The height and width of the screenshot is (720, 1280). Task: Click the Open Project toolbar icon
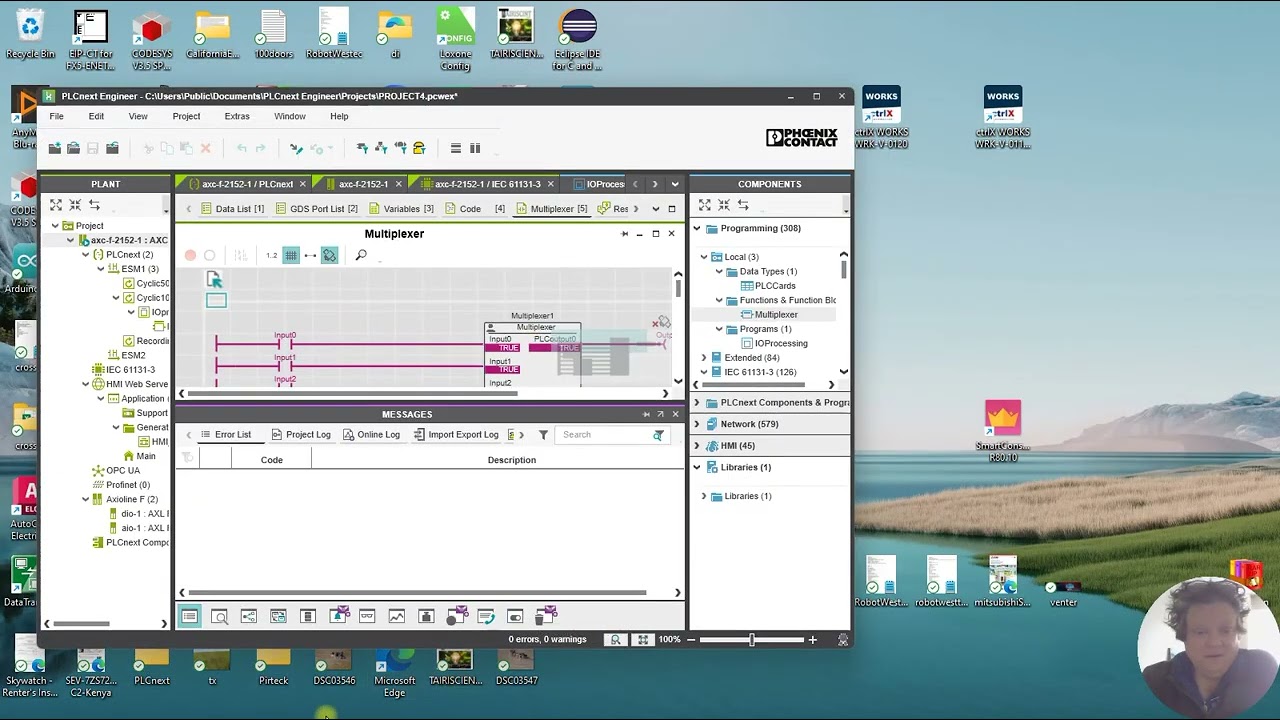tap(73, 148)
